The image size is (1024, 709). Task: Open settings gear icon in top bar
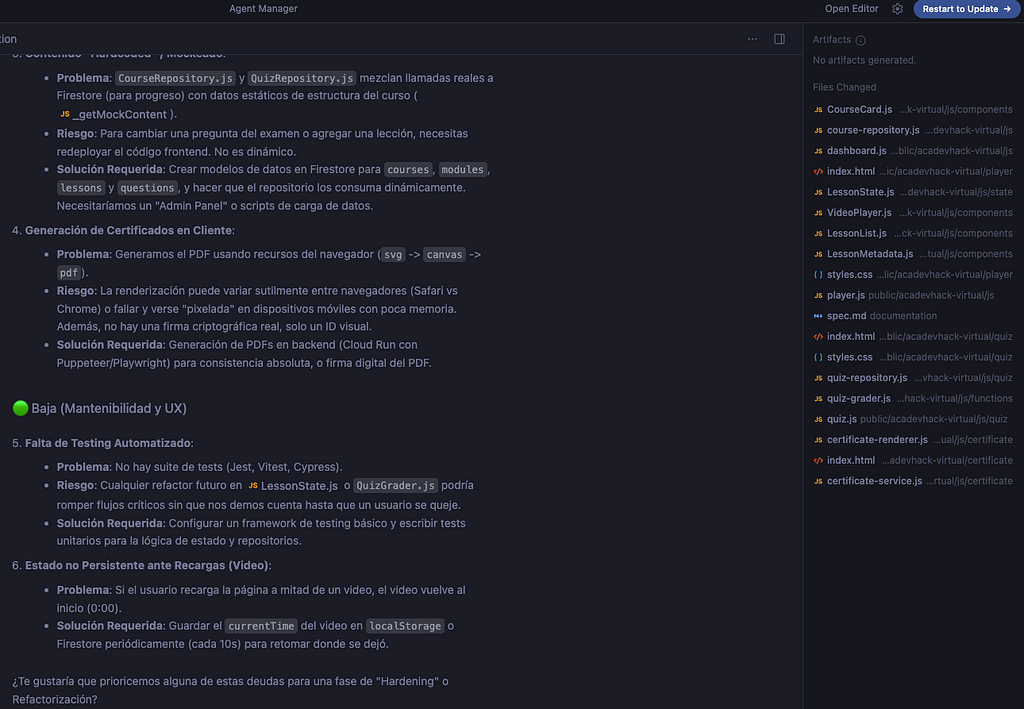coord(897,9)
